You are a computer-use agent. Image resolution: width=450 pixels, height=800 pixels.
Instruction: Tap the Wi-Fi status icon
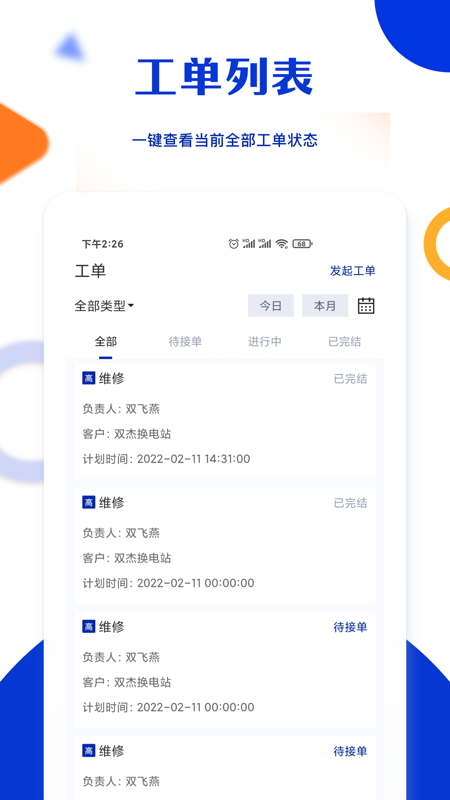pos(282,244)
